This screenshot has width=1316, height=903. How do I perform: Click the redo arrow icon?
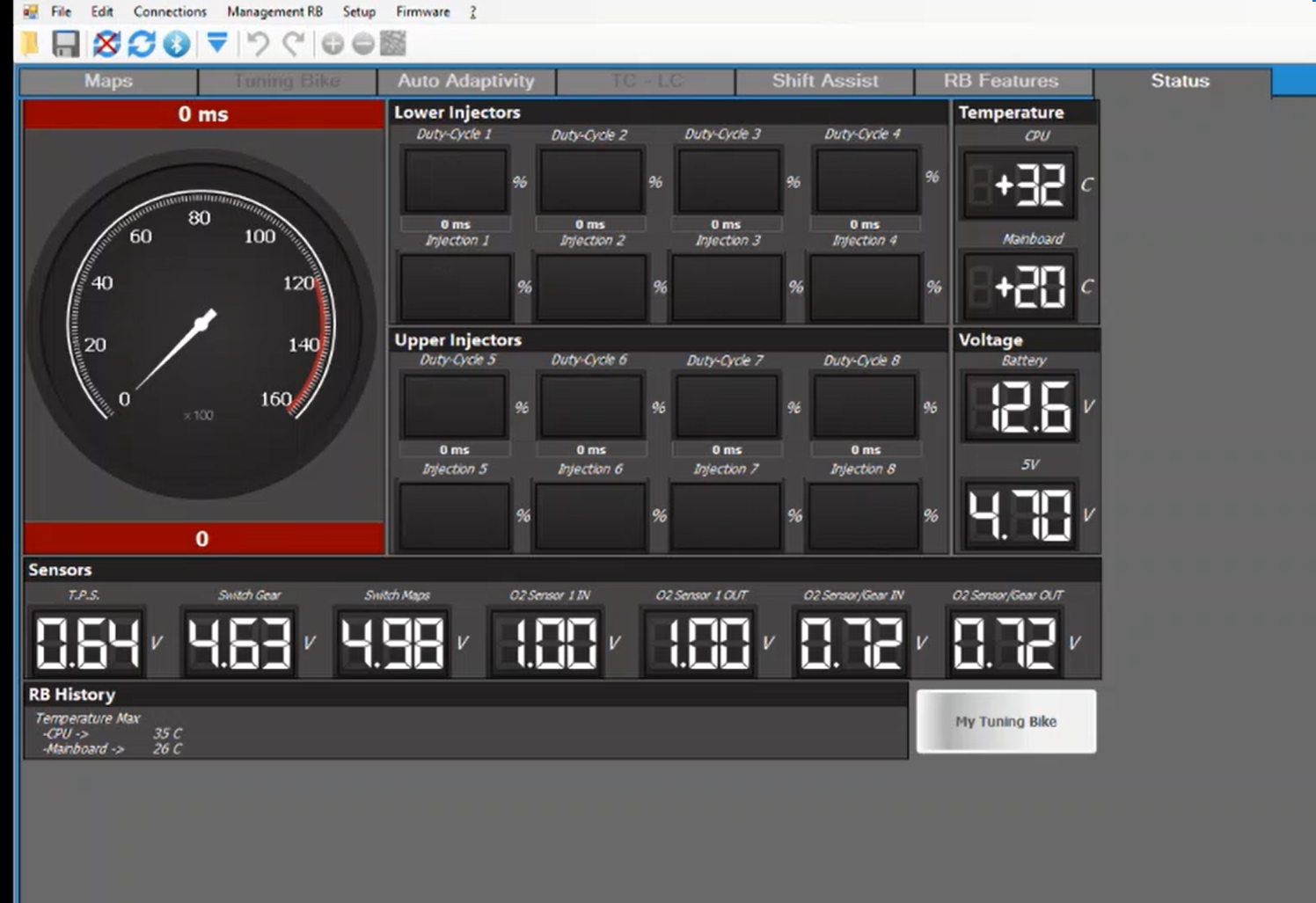tap(293, 43)
